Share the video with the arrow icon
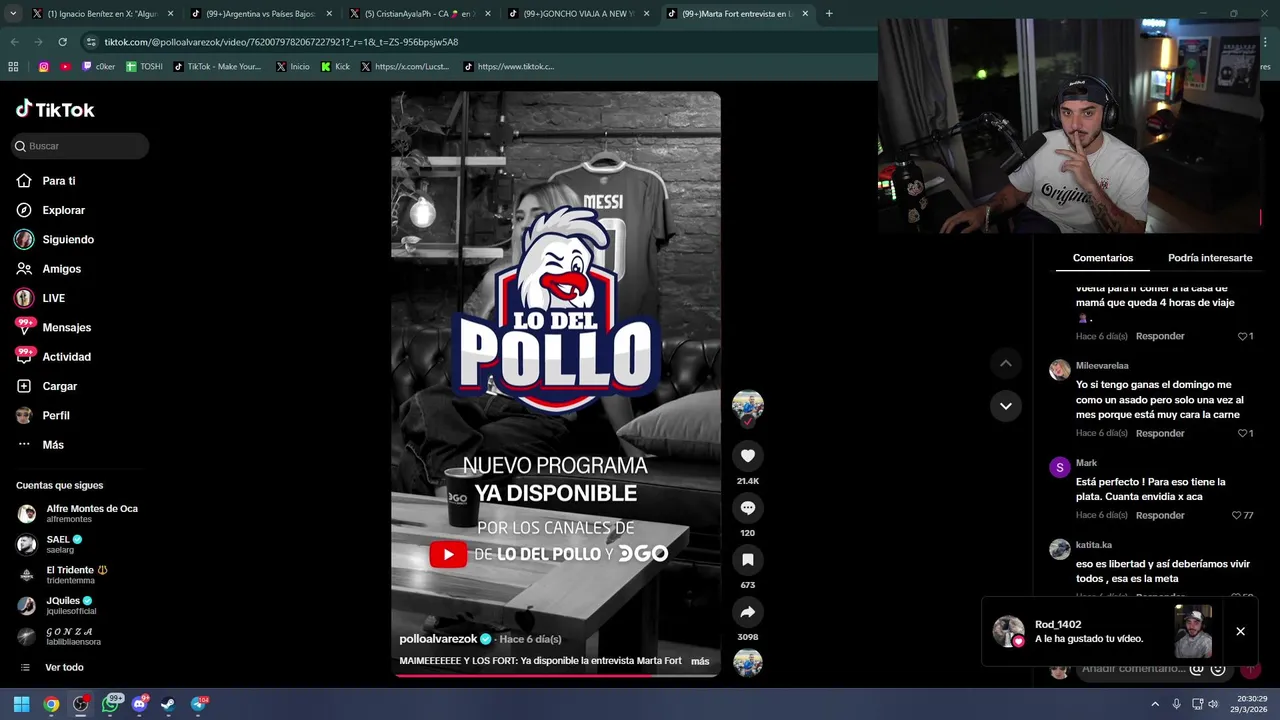Viewport: 1280px width, 720px height. click(x=747, y=612)
